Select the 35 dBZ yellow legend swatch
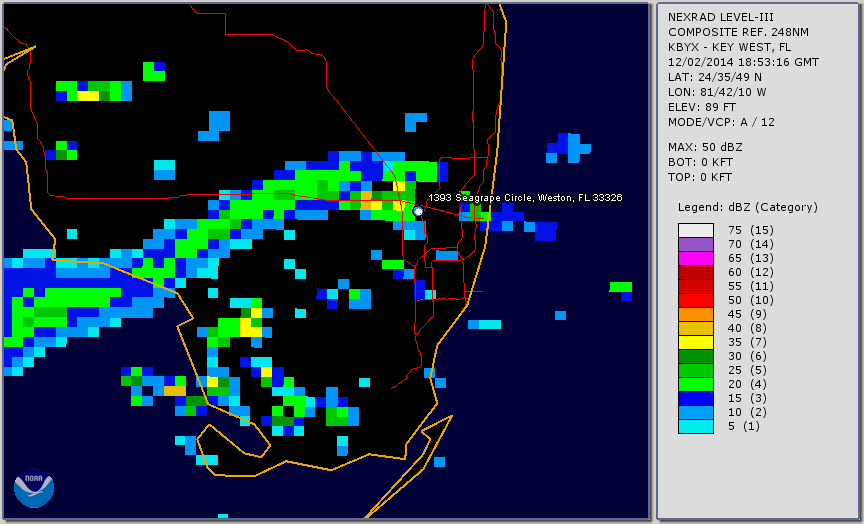 [x=696, y=342]
